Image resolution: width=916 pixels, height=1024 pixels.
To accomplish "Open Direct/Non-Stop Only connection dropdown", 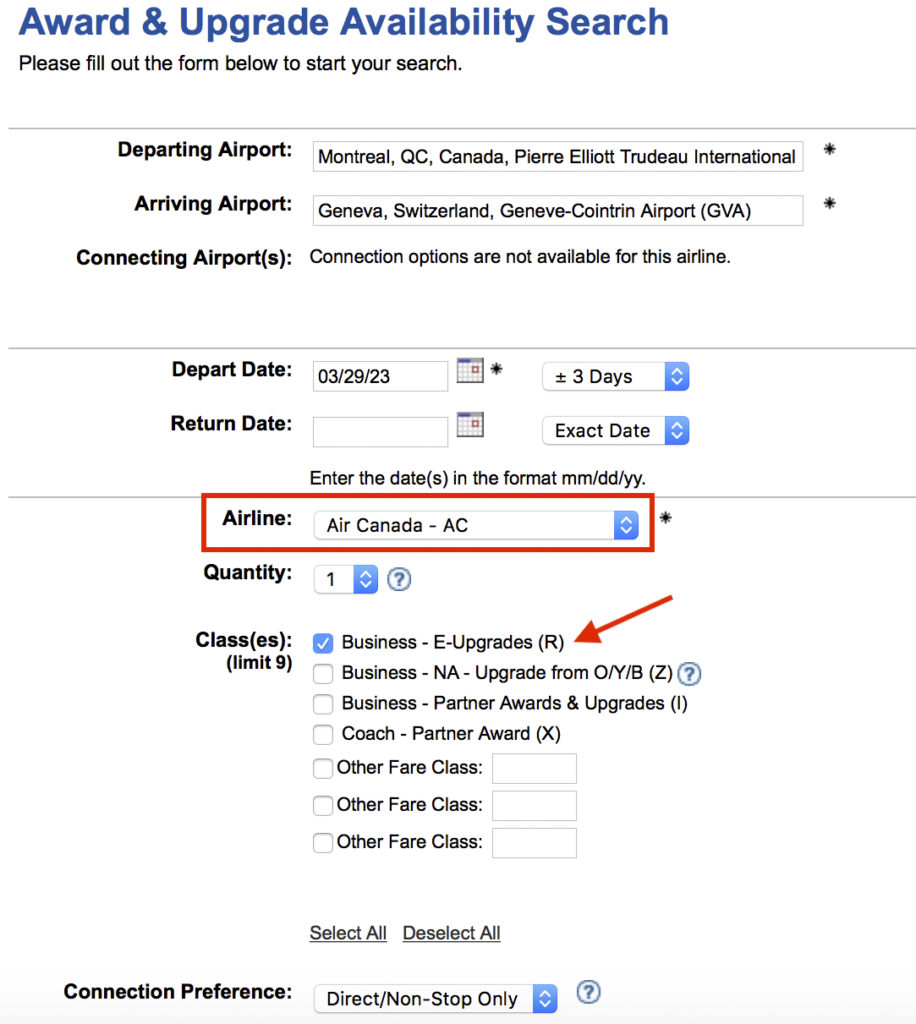I will point(434,998).
